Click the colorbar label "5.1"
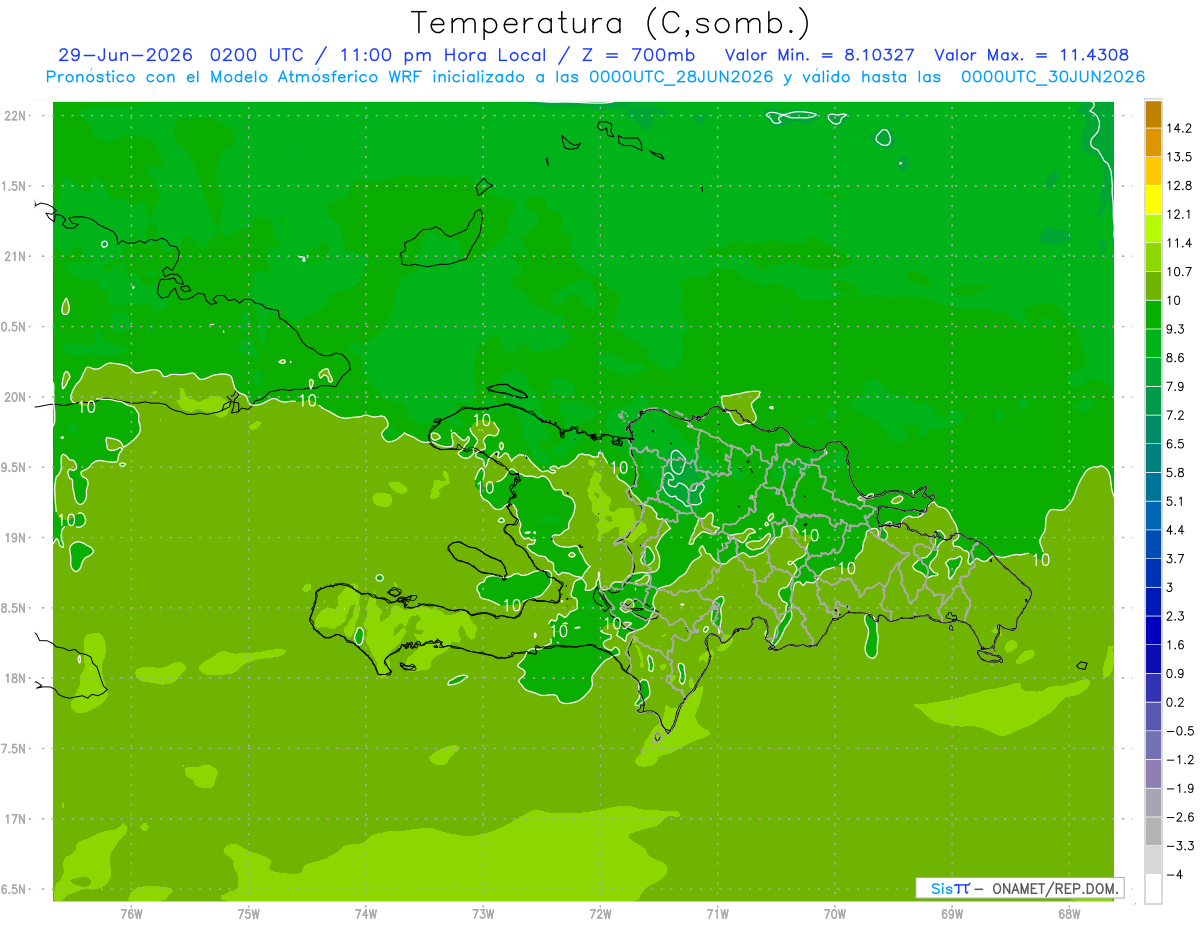The height and width of the screenshot is (927, 1200). pyautogui.click(x=1176, y=501)
